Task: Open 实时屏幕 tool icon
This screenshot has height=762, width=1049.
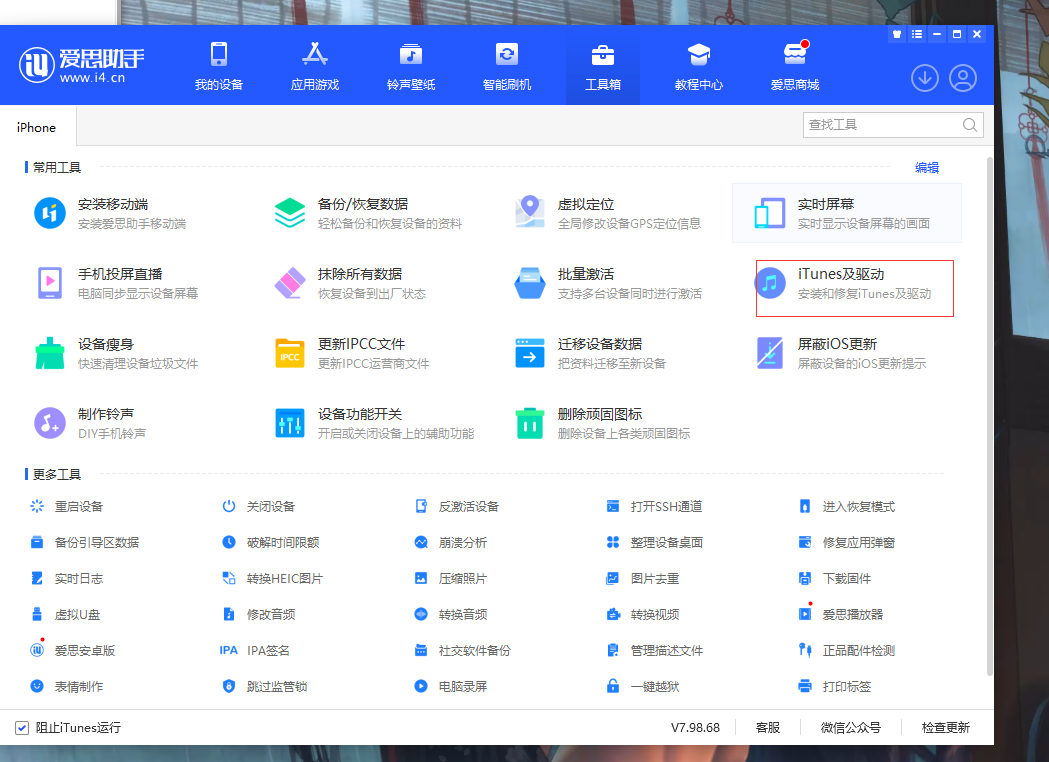Action: point(769,213)
